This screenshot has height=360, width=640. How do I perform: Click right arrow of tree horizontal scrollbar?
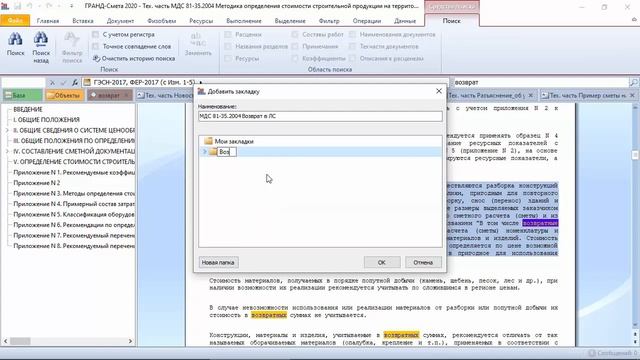coord(130,341)
